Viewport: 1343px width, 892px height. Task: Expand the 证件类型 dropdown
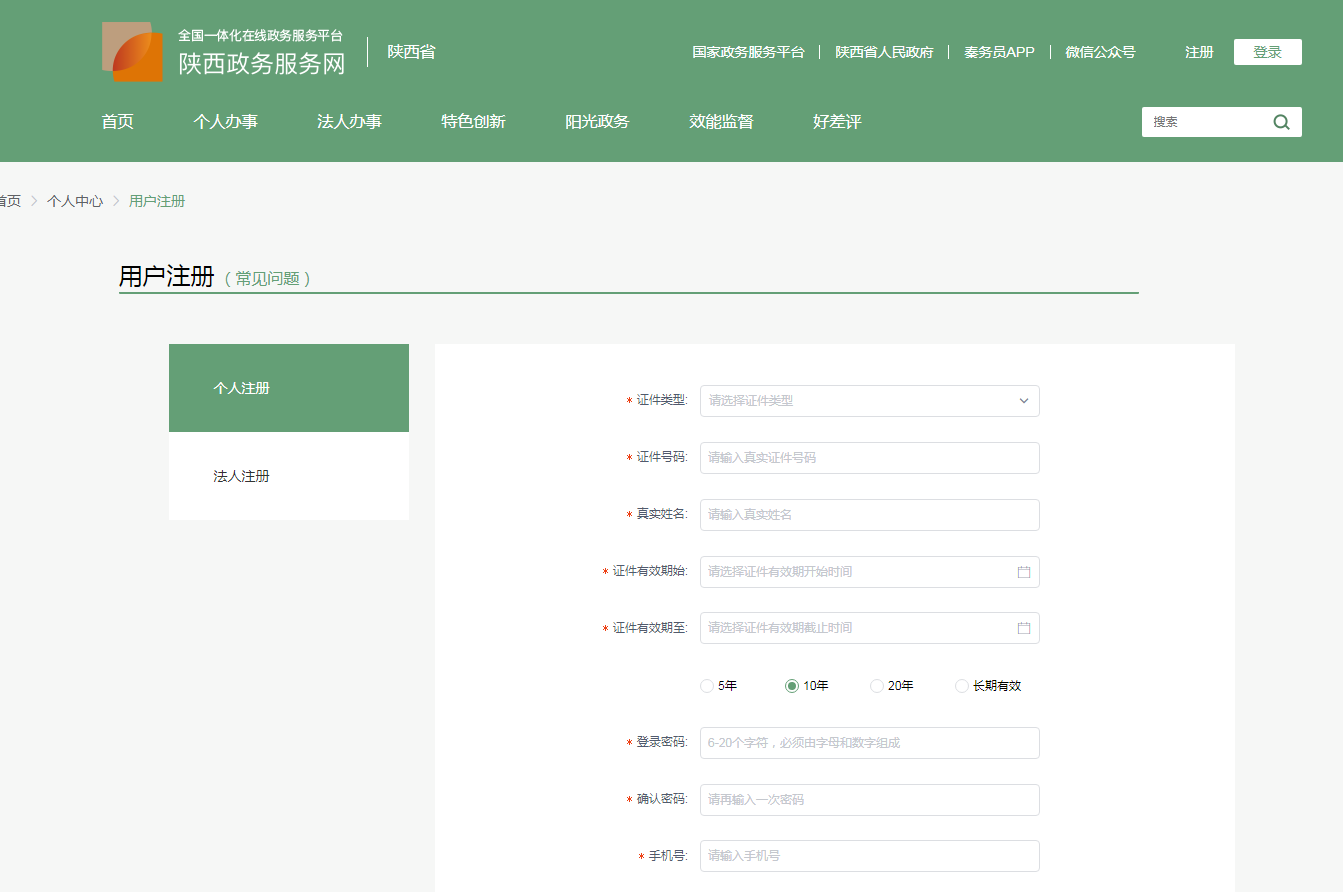(869, 401)
